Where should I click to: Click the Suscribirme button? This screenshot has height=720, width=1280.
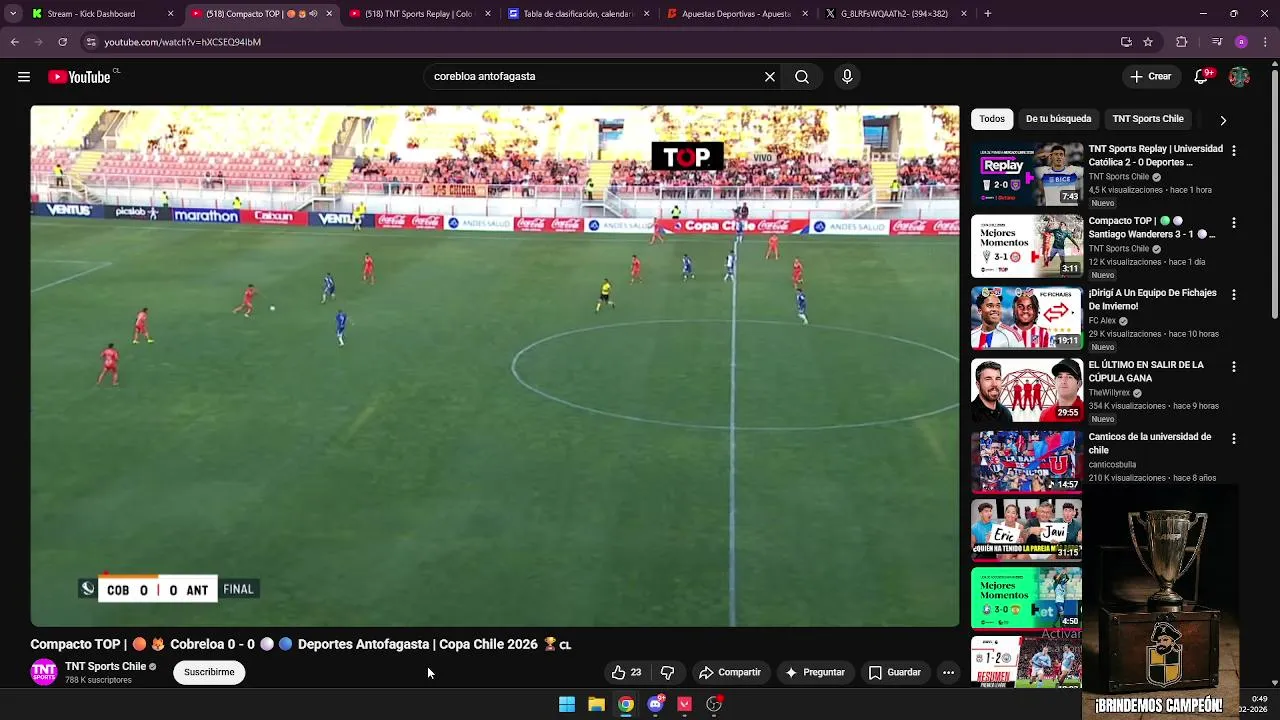[x=209, y=672]
